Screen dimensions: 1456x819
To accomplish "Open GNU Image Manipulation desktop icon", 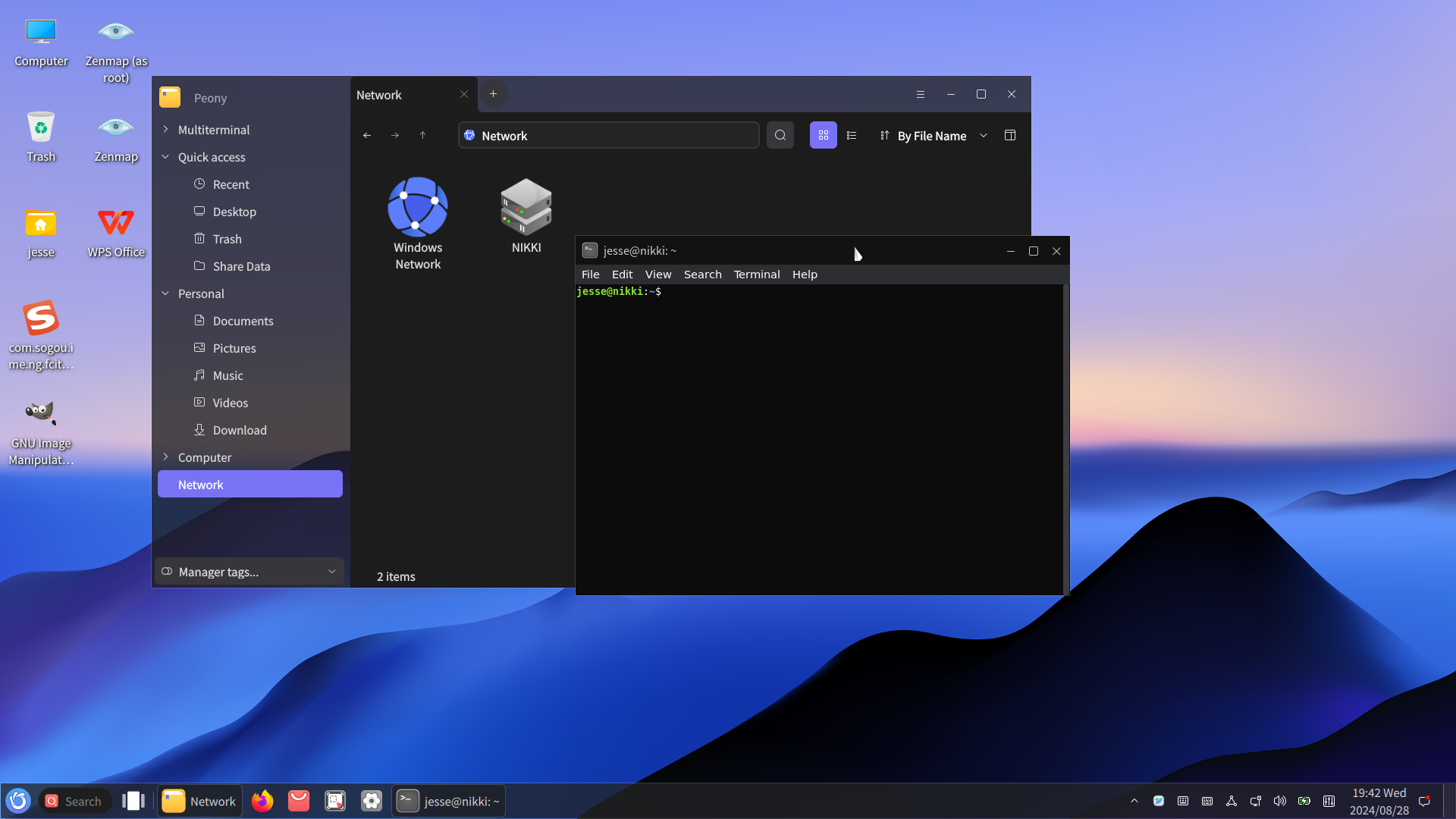I will click(41, 432).
